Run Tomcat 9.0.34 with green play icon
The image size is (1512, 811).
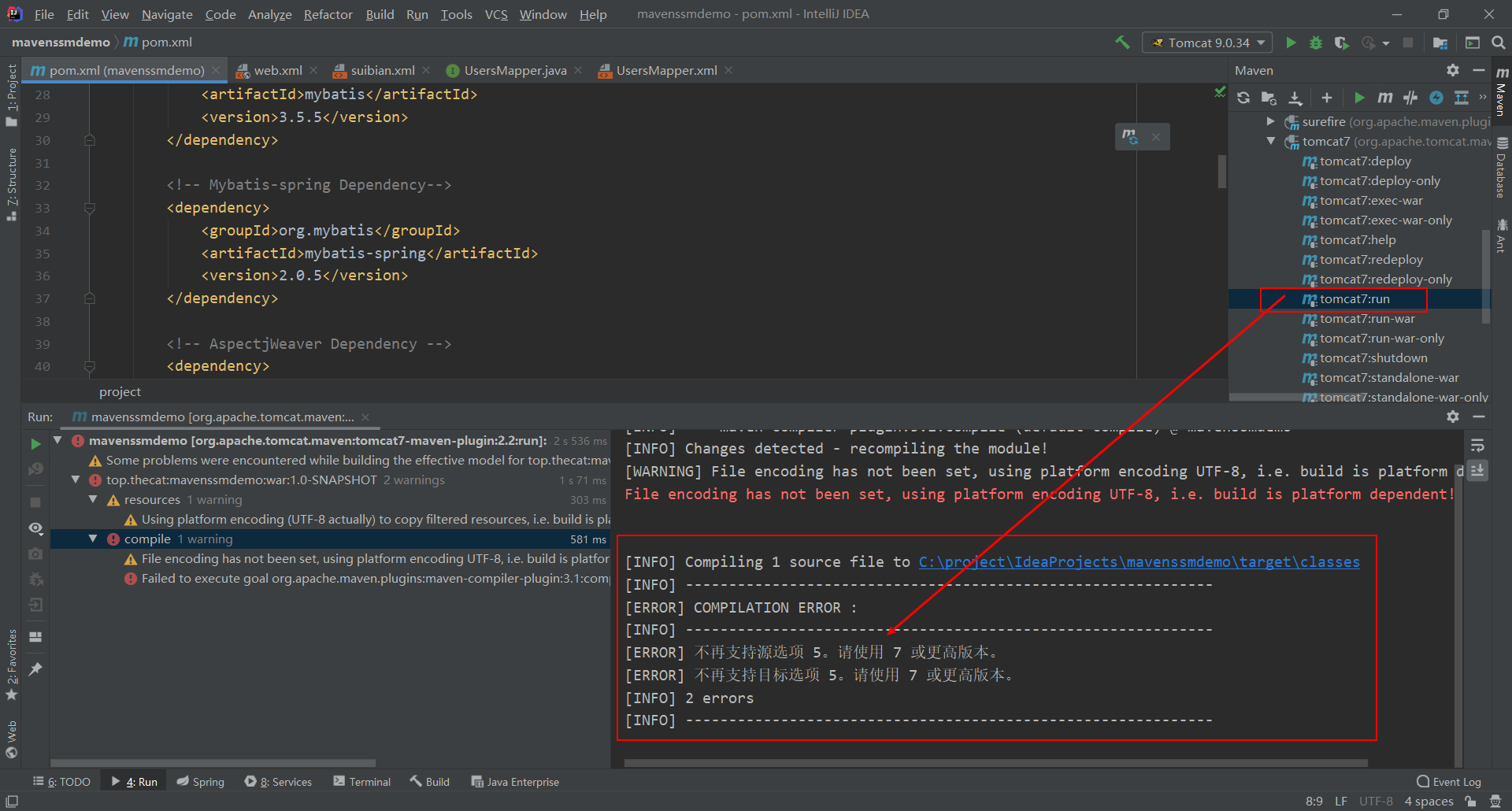coord(1291,43)
